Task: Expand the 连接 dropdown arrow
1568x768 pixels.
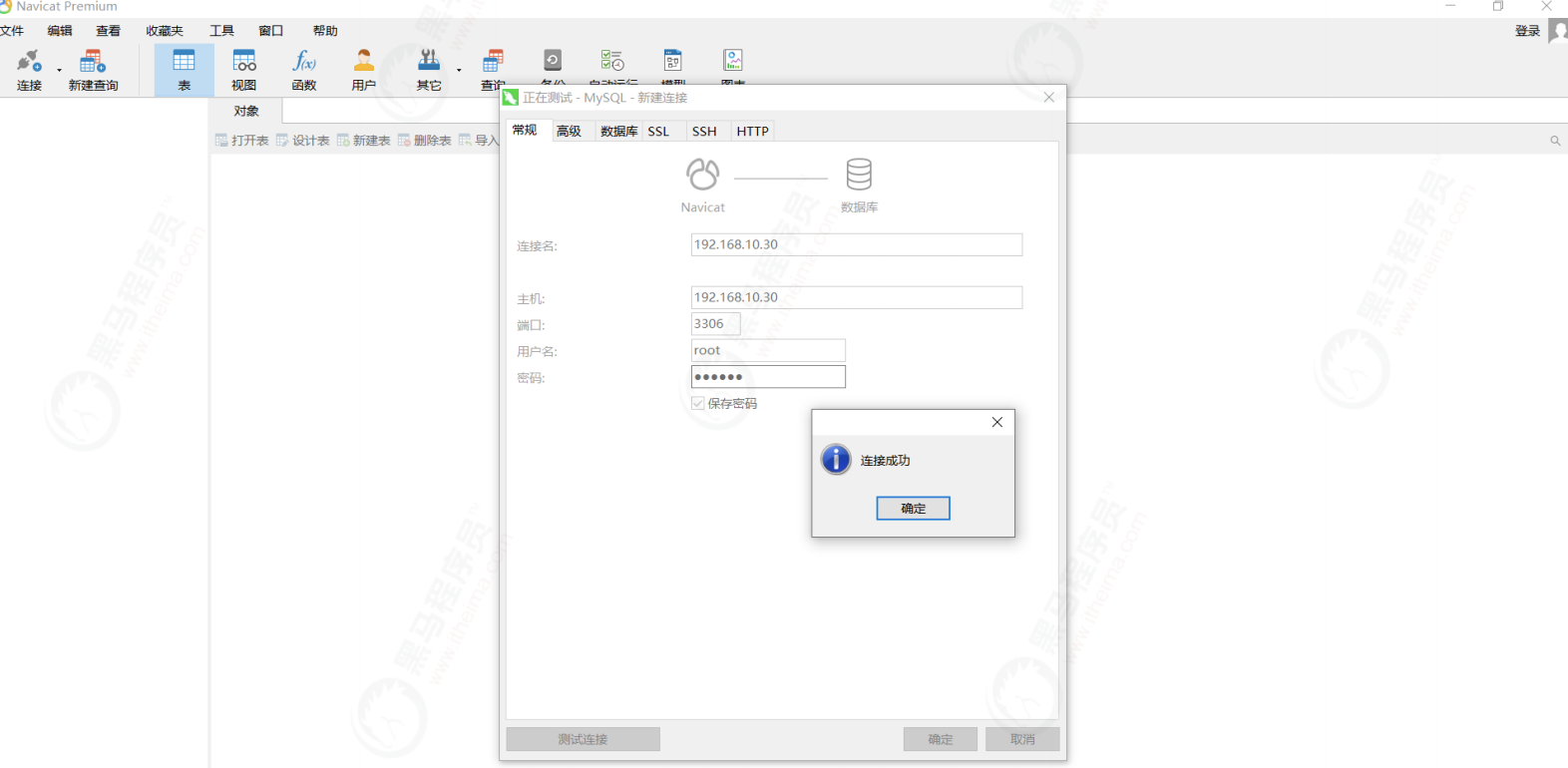Action: (60, 71)
